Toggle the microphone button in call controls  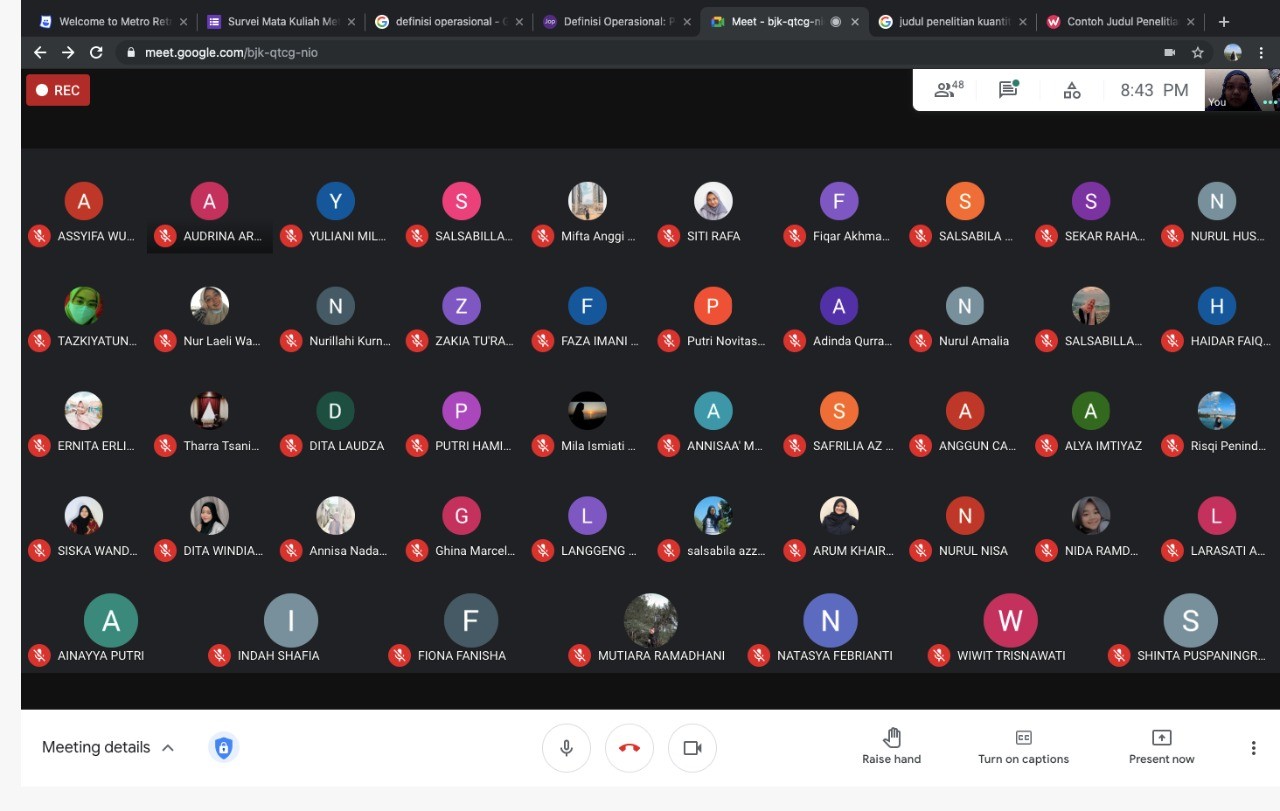(x=566, y=748)
